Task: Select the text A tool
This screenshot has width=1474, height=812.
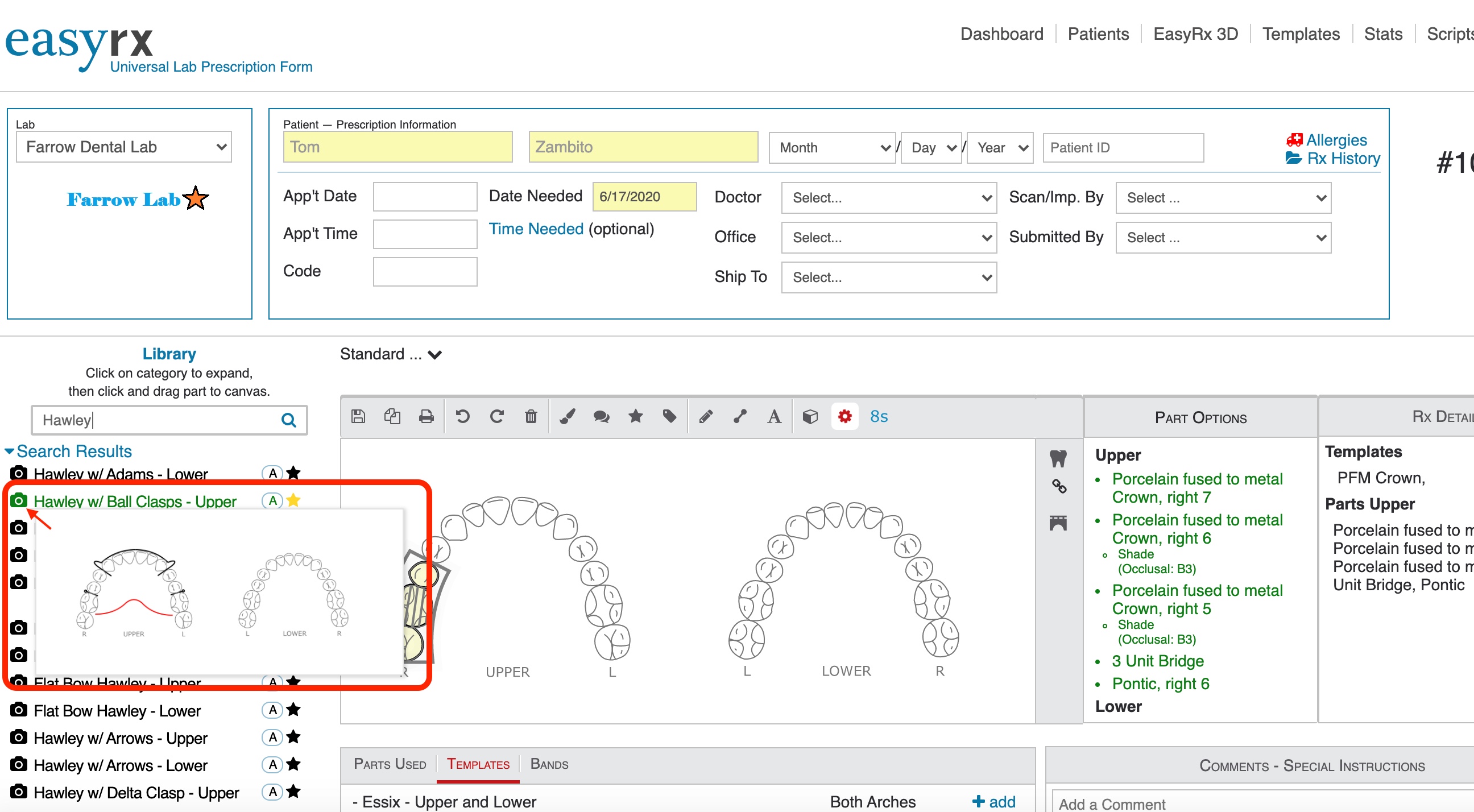Action: pyautogui.click(x=774, y=417)
